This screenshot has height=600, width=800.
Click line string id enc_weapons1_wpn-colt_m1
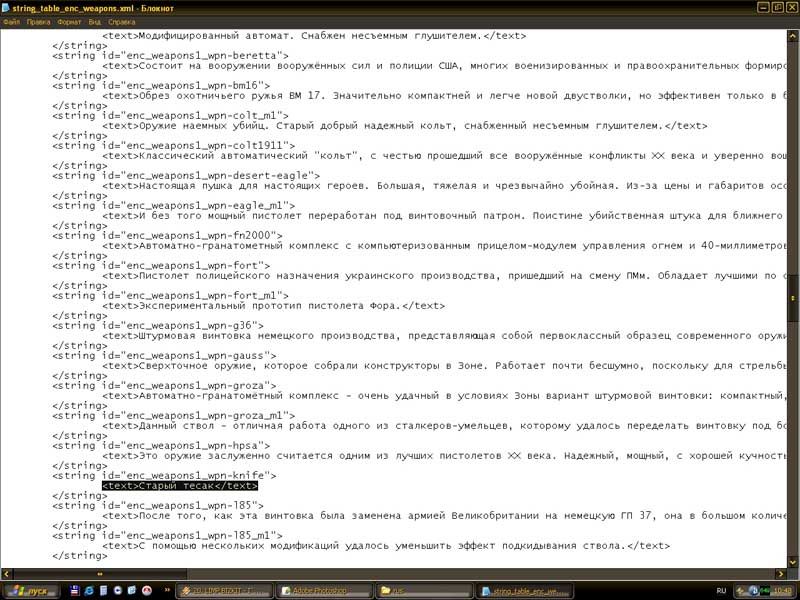[170, 116]
